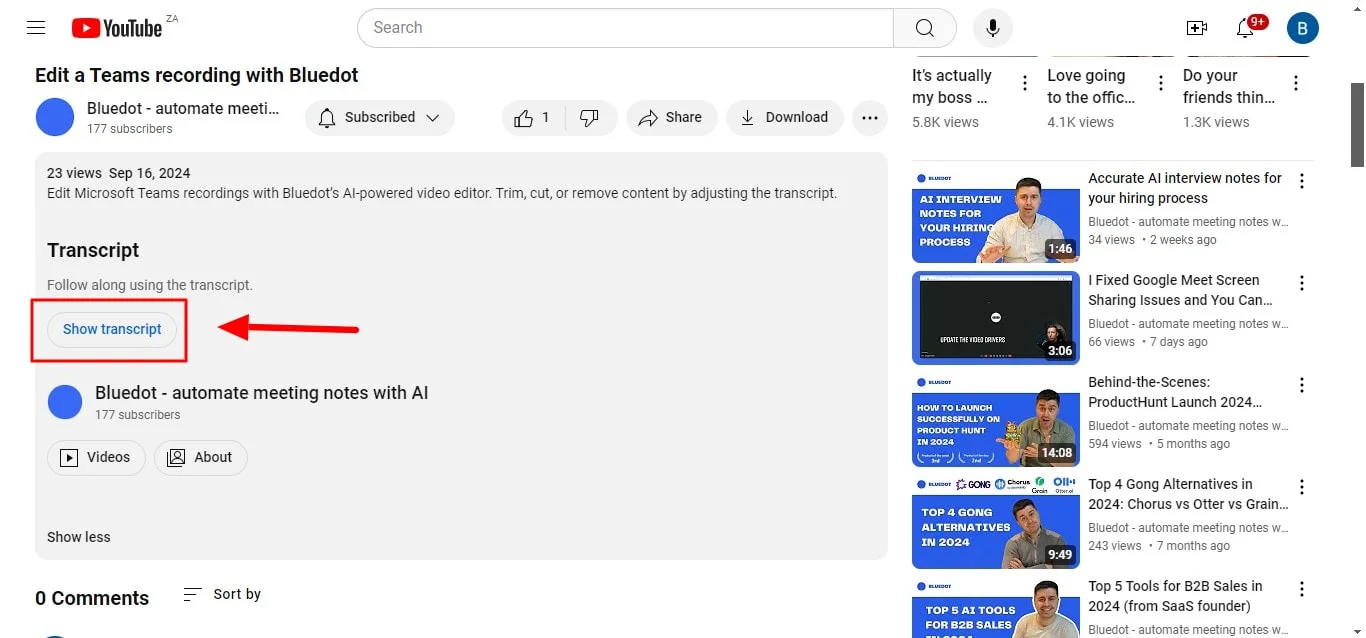Viewport: 1366px width, 638px height.
Task: Start voice search with microphone
Action: 992,28
